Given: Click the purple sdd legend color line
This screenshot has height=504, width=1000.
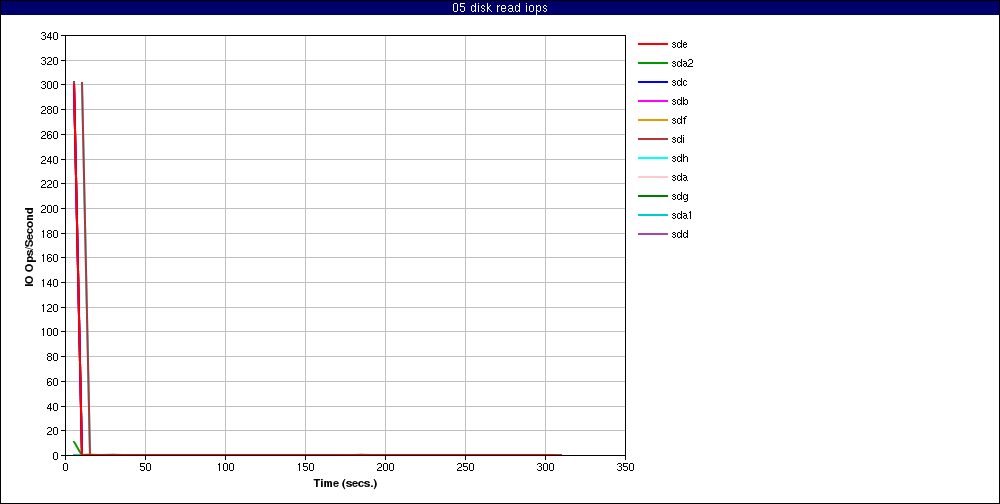Looking at the screenshot, I should click(x=652, y=234).
